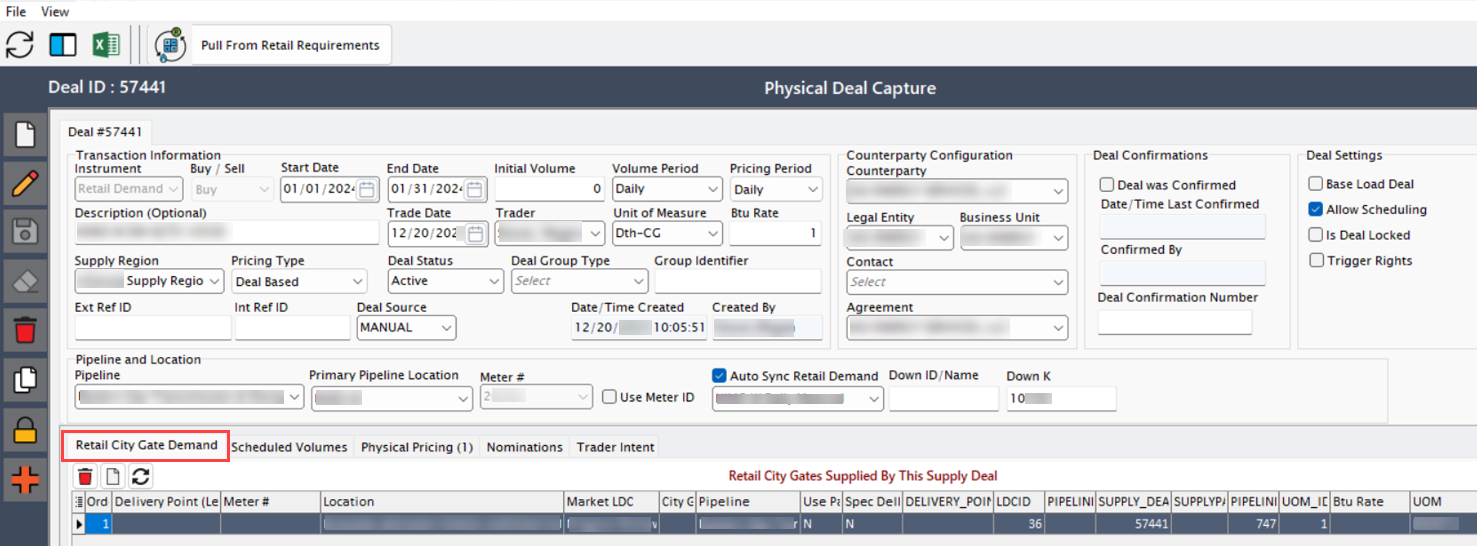The width and height of the screenshot is (1477, 546).
Task: Click the Refresh icon in top toolbar
Action: click(20, 45)
